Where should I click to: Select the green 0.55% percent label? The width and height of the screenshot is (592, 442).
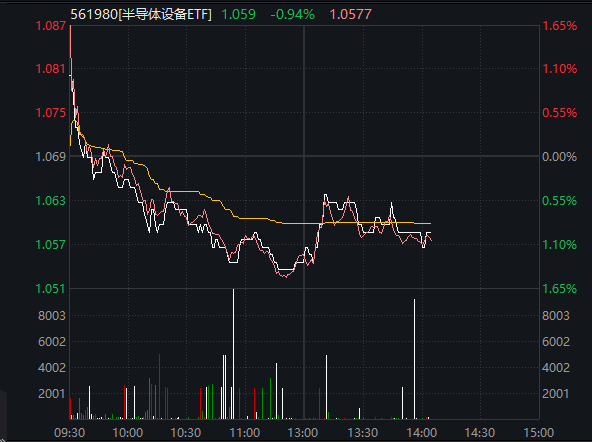point(560,200)
